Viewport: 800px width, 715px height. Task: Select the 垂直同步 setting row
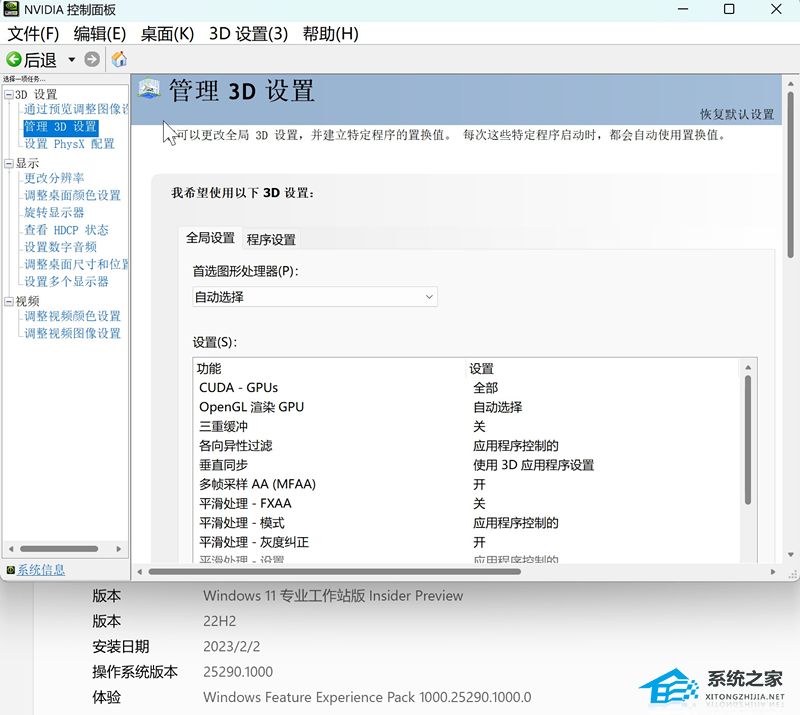(x=223, y=465)
